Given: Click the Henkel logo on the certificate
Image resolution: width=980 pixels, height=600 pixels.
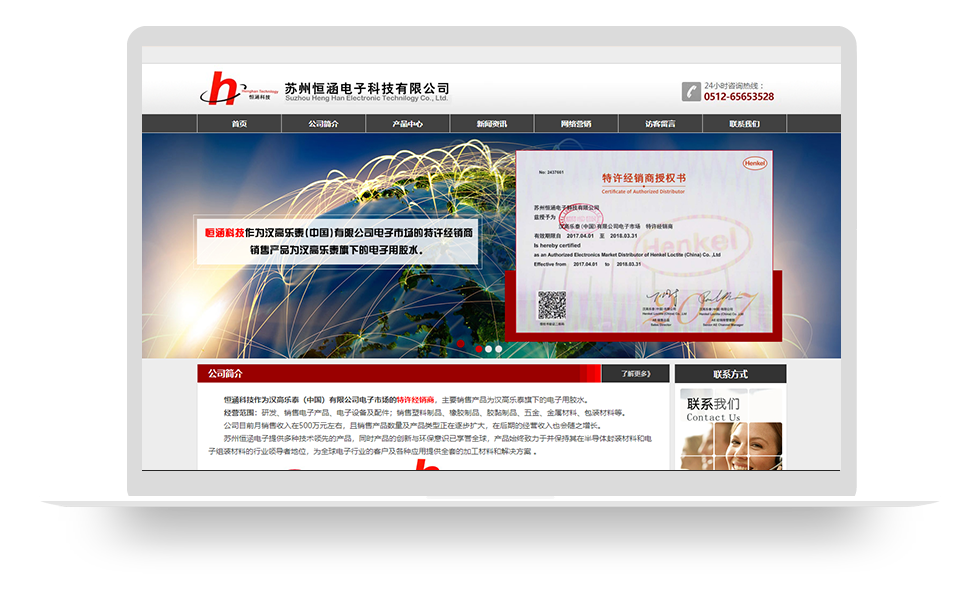Looking at the screenshot, I should pos(754,163).
